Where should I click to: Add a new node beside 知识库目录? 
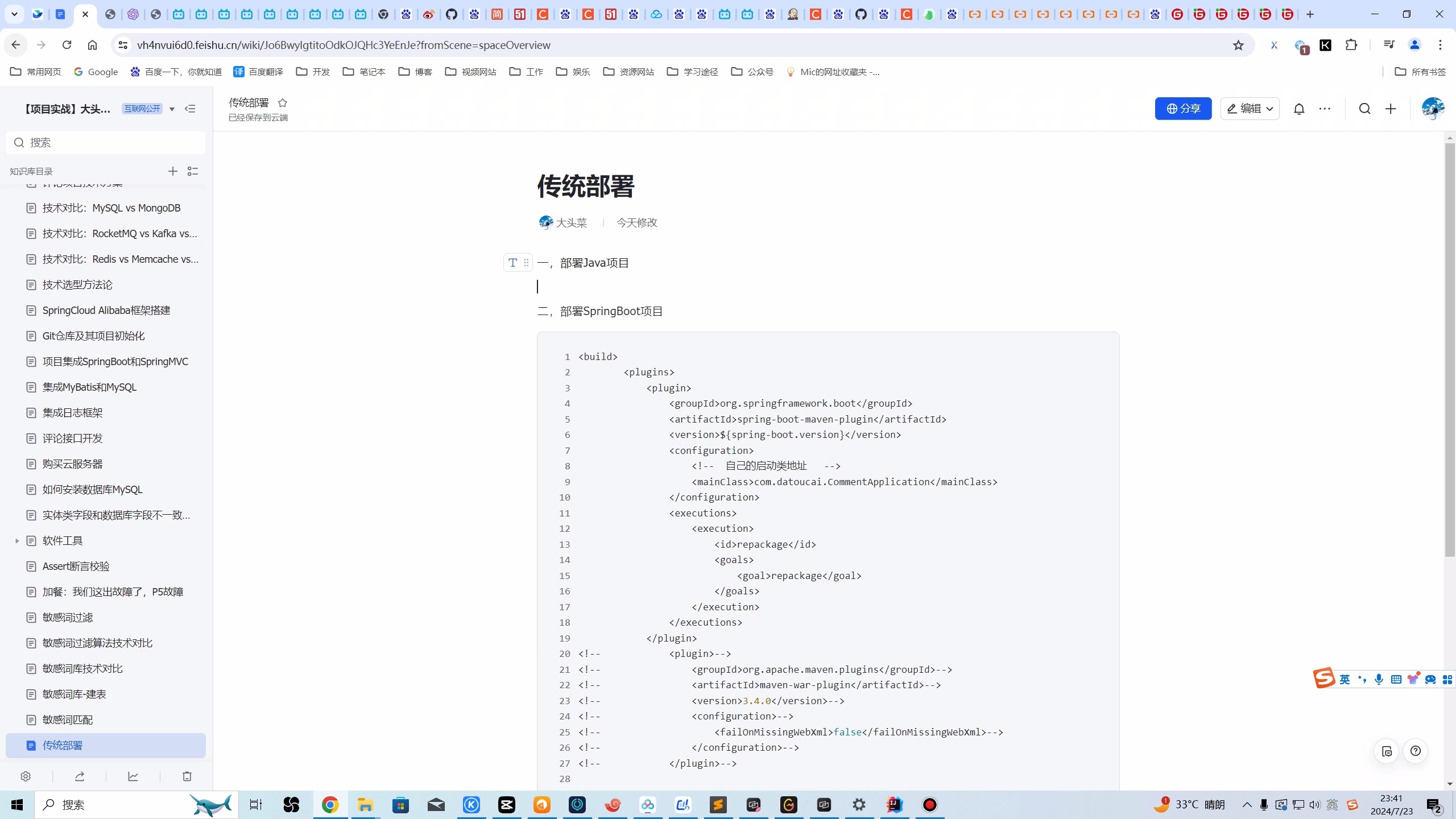[x=173, y=171]
